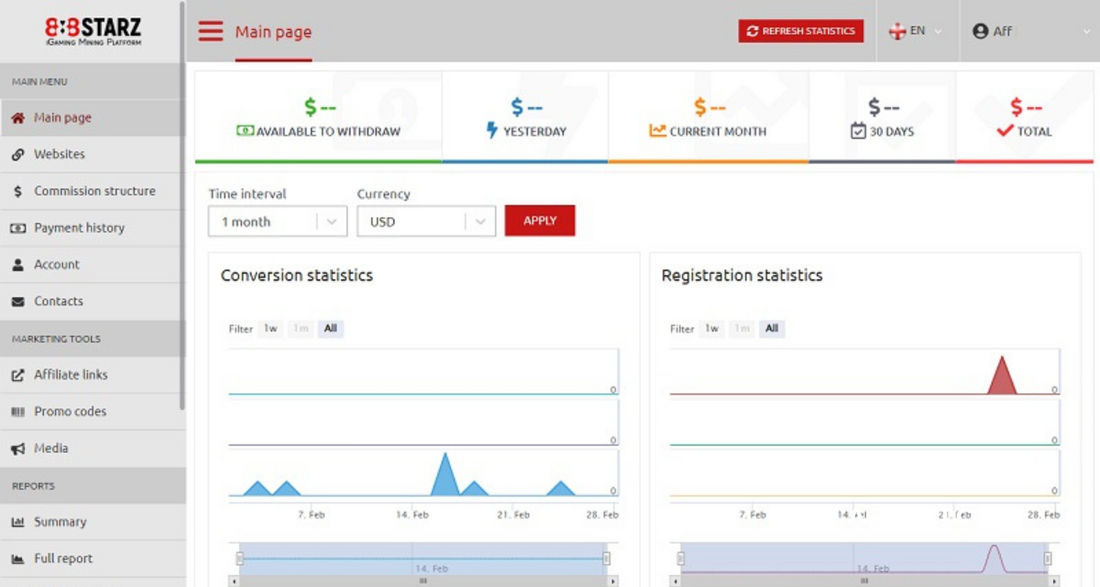The image size is (1100, 587).
Task: Click the Conversion chart range navigator left handle
Action: pyautogui.click(x=239, y=559)
